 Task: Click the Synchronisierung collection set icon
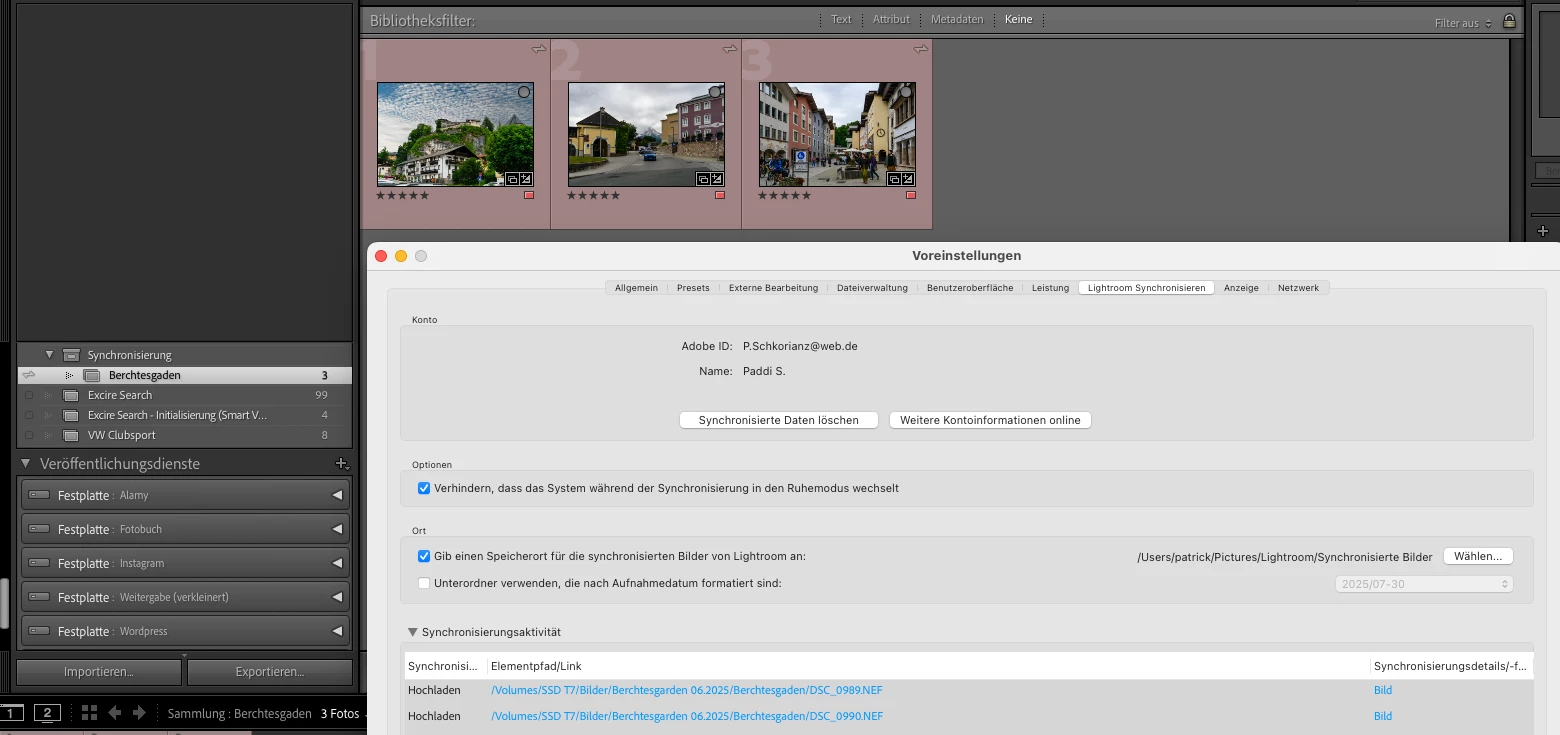[x=71, y=355]
